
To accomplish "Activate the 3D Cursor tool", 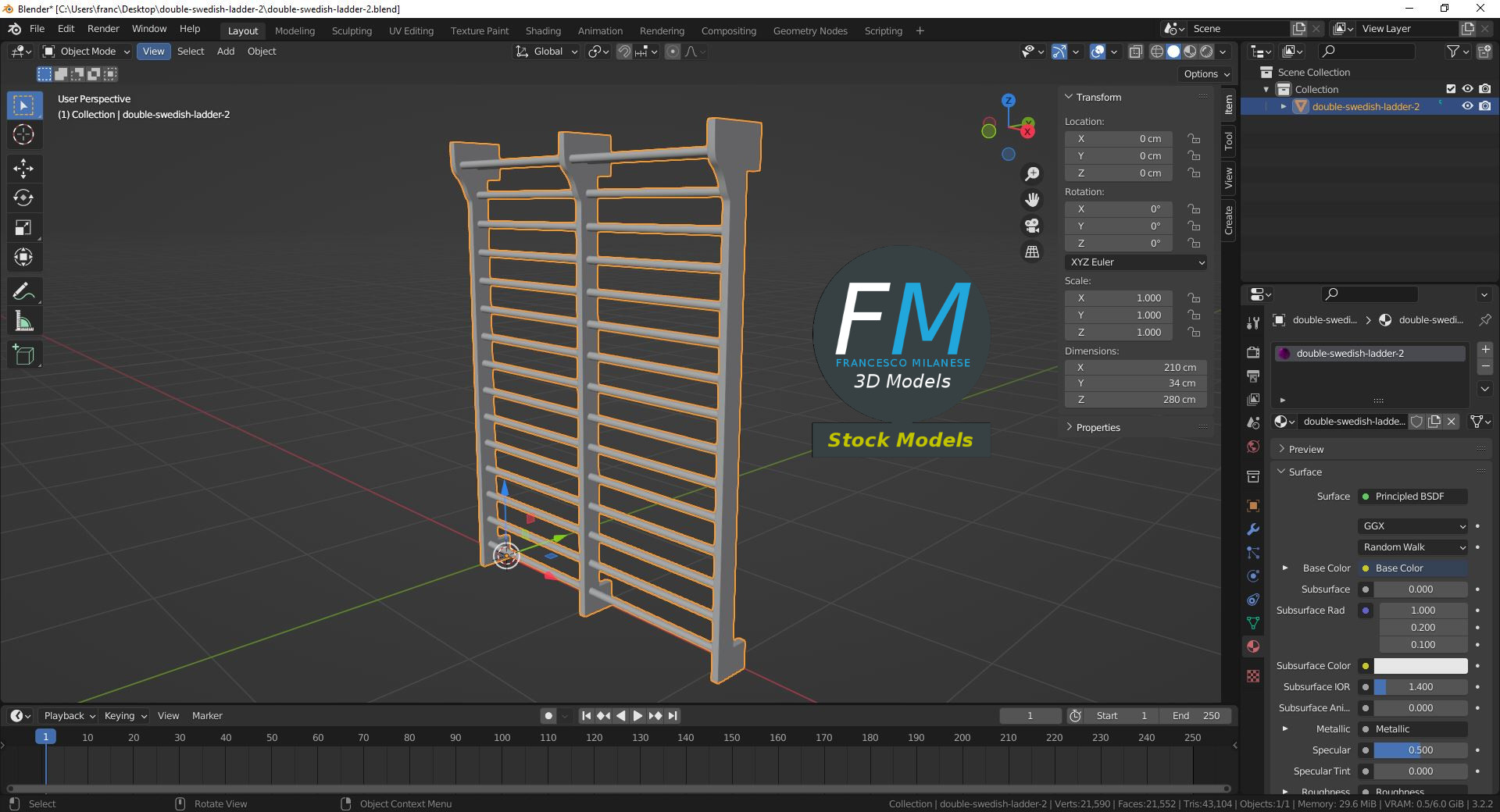I will click(x=24, y=134).
